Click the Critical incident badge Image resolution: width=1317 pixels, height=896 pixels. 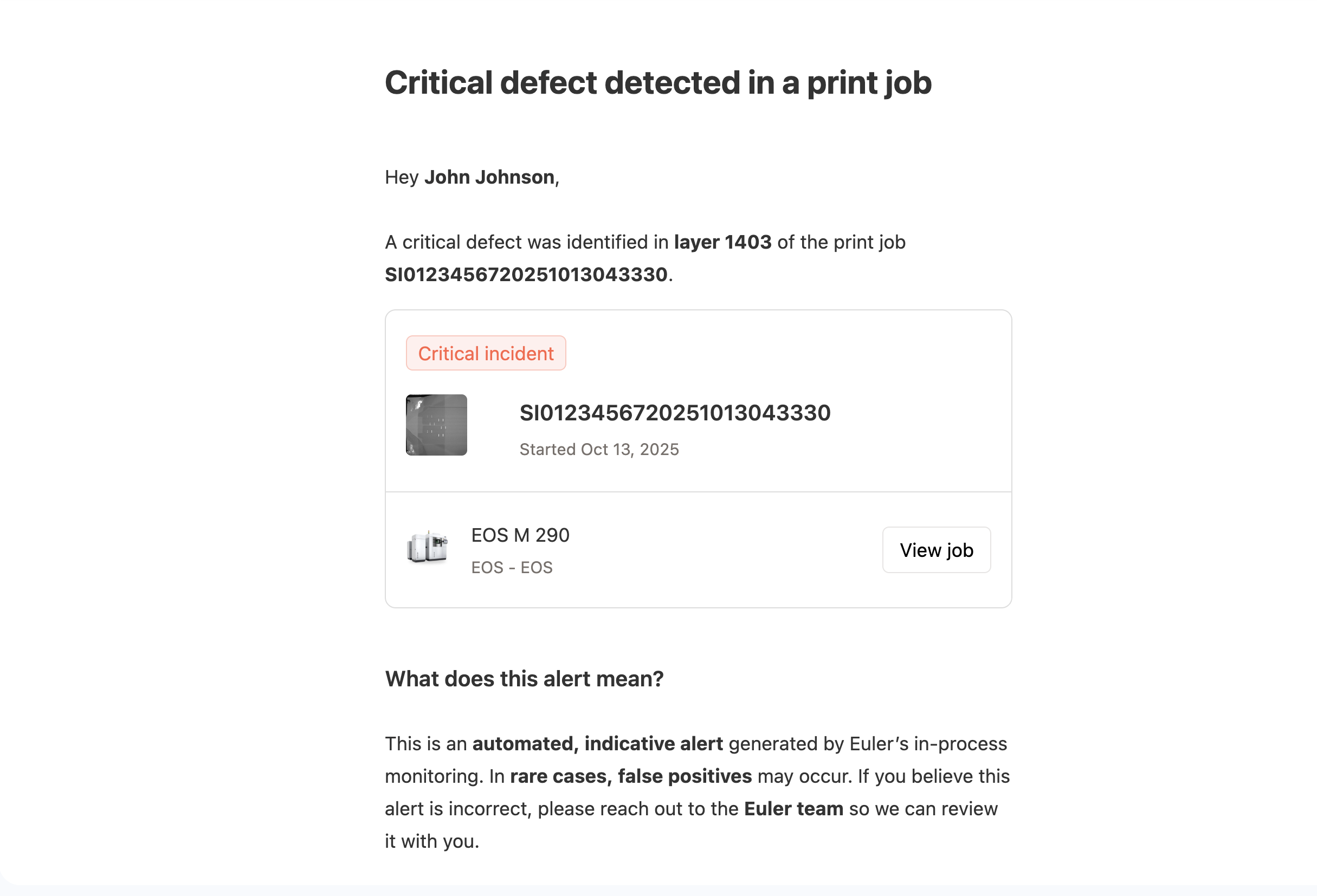486,353
